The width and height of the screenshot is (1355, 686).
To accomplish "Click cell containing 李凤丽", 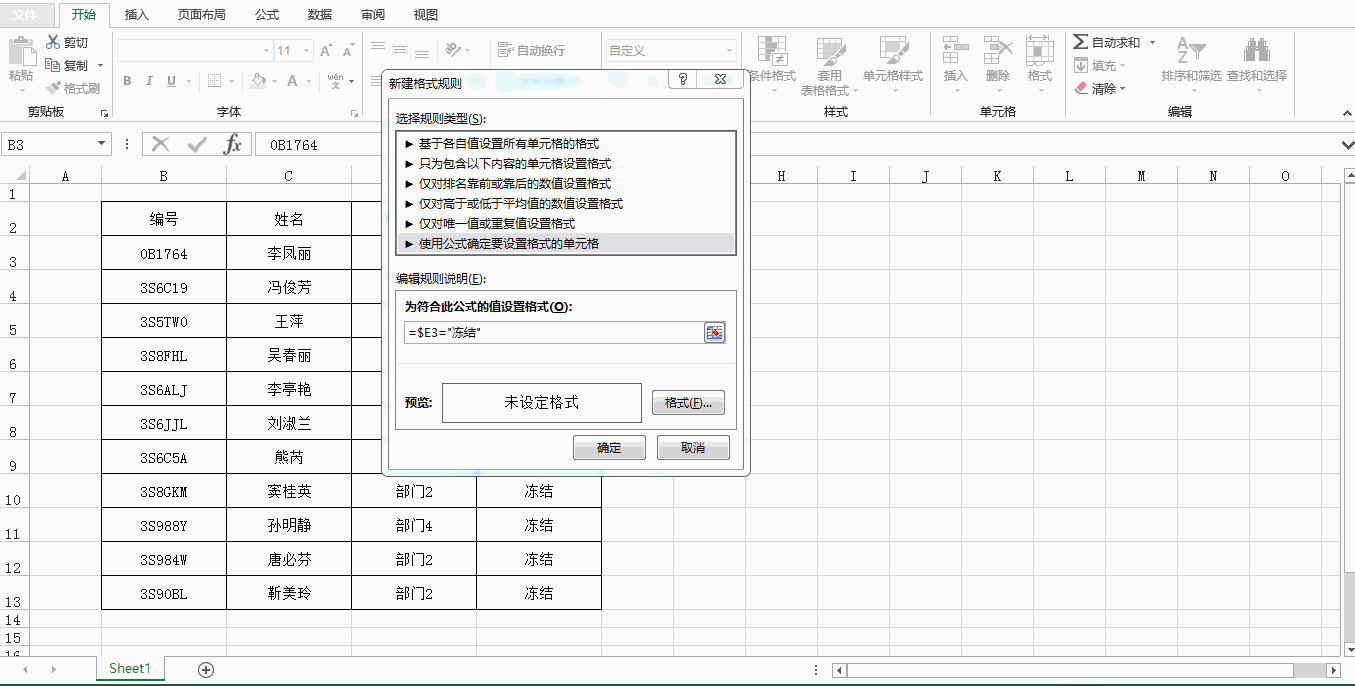I will [x=289, y=254].
